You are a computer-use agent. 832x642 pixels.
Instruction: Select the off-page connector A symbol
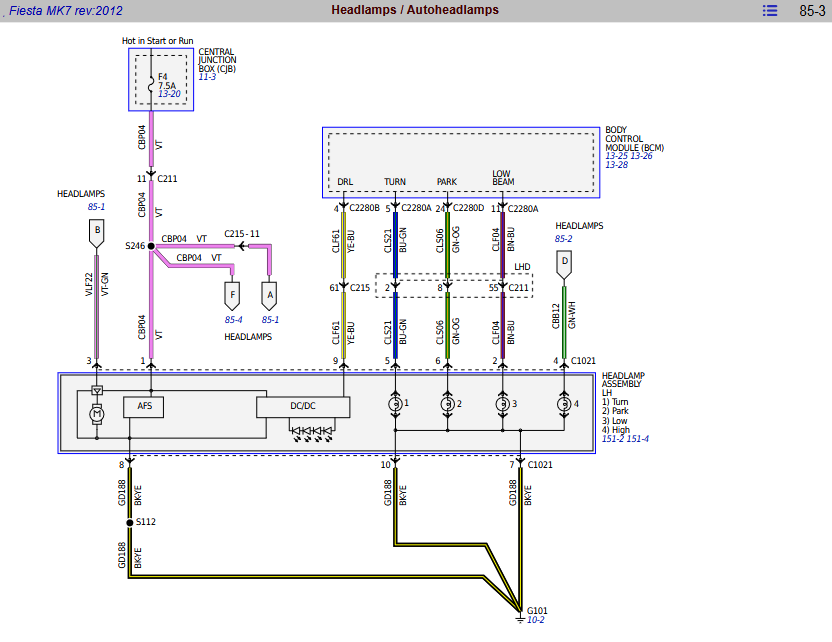pos(268,295)
